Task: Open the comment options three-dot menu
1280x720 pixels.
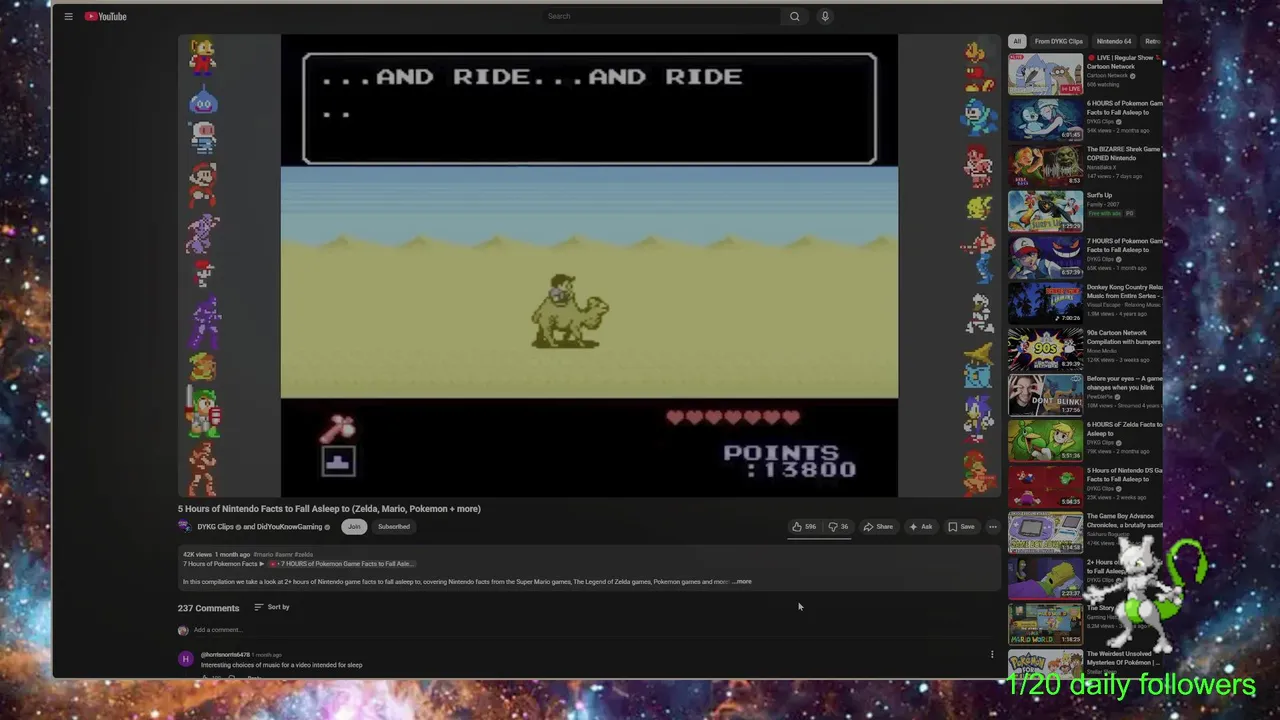Action: pos(992,655)
